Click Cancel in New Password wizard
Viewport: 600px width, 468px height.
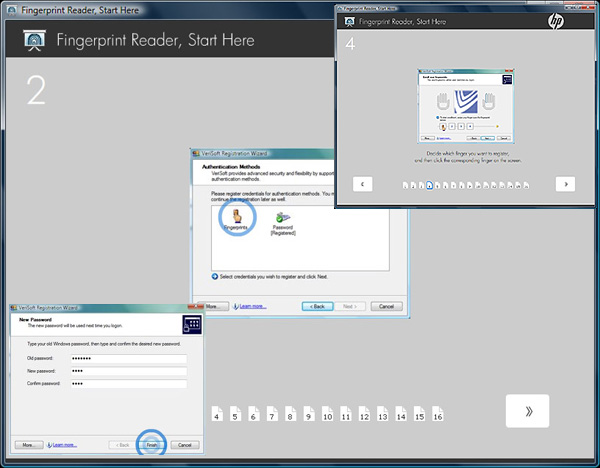pyautogui.click(x=184, y=445)
